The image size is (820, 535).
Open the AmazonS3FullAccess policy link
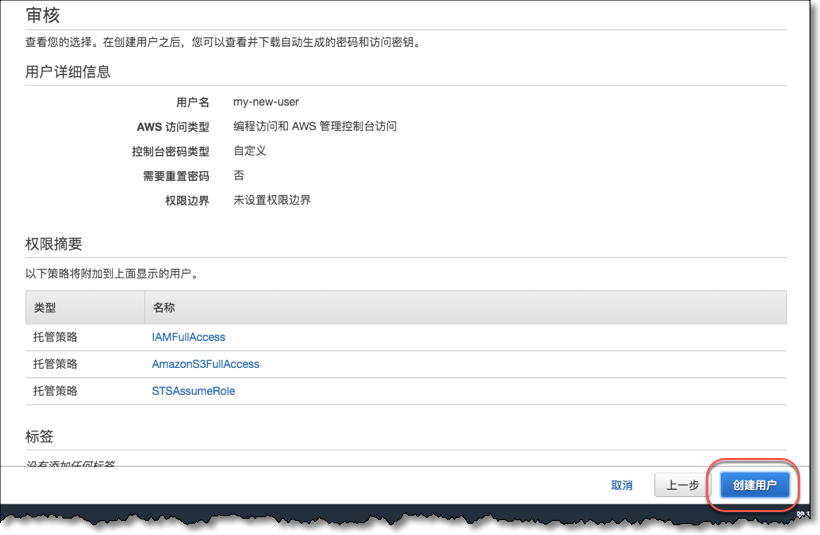tap(206, 364)
